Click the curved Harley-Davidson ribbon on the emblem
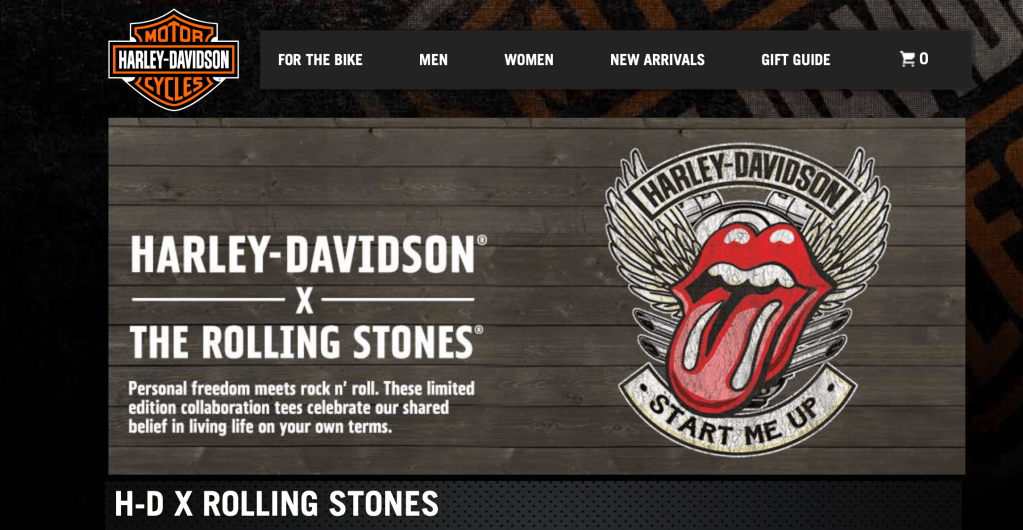The width and height of the screenshot is (1023, 530). 742,183
